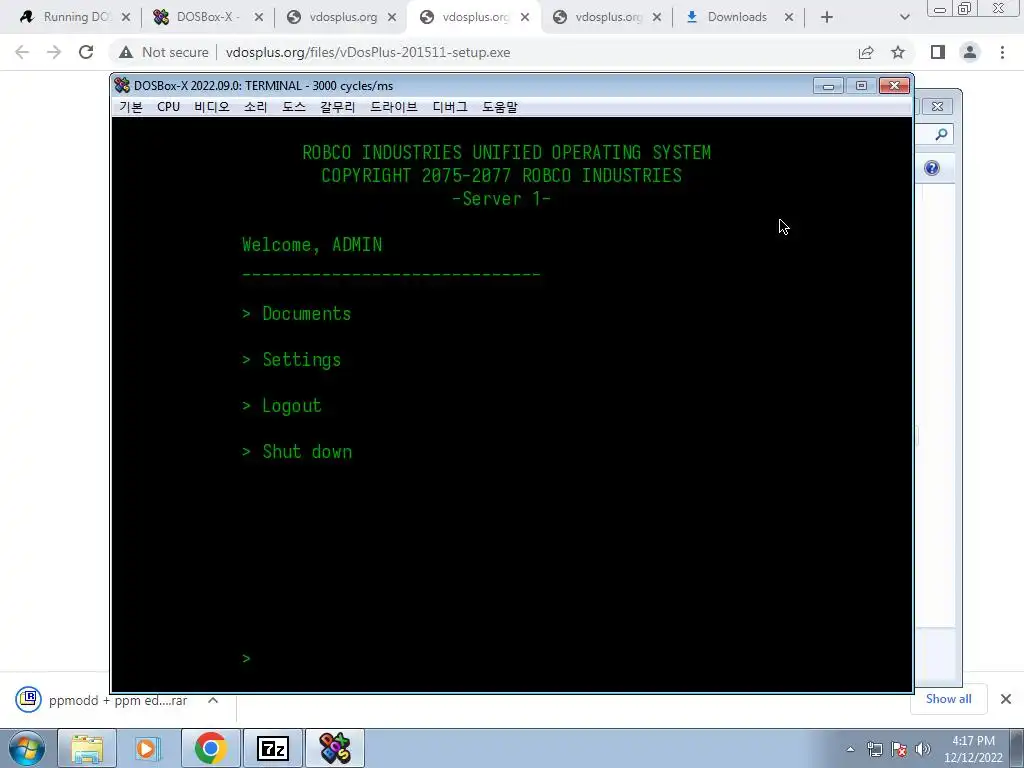
Task: Open the 도스 menu in DOSBox-X
Action: pos(293,107)
